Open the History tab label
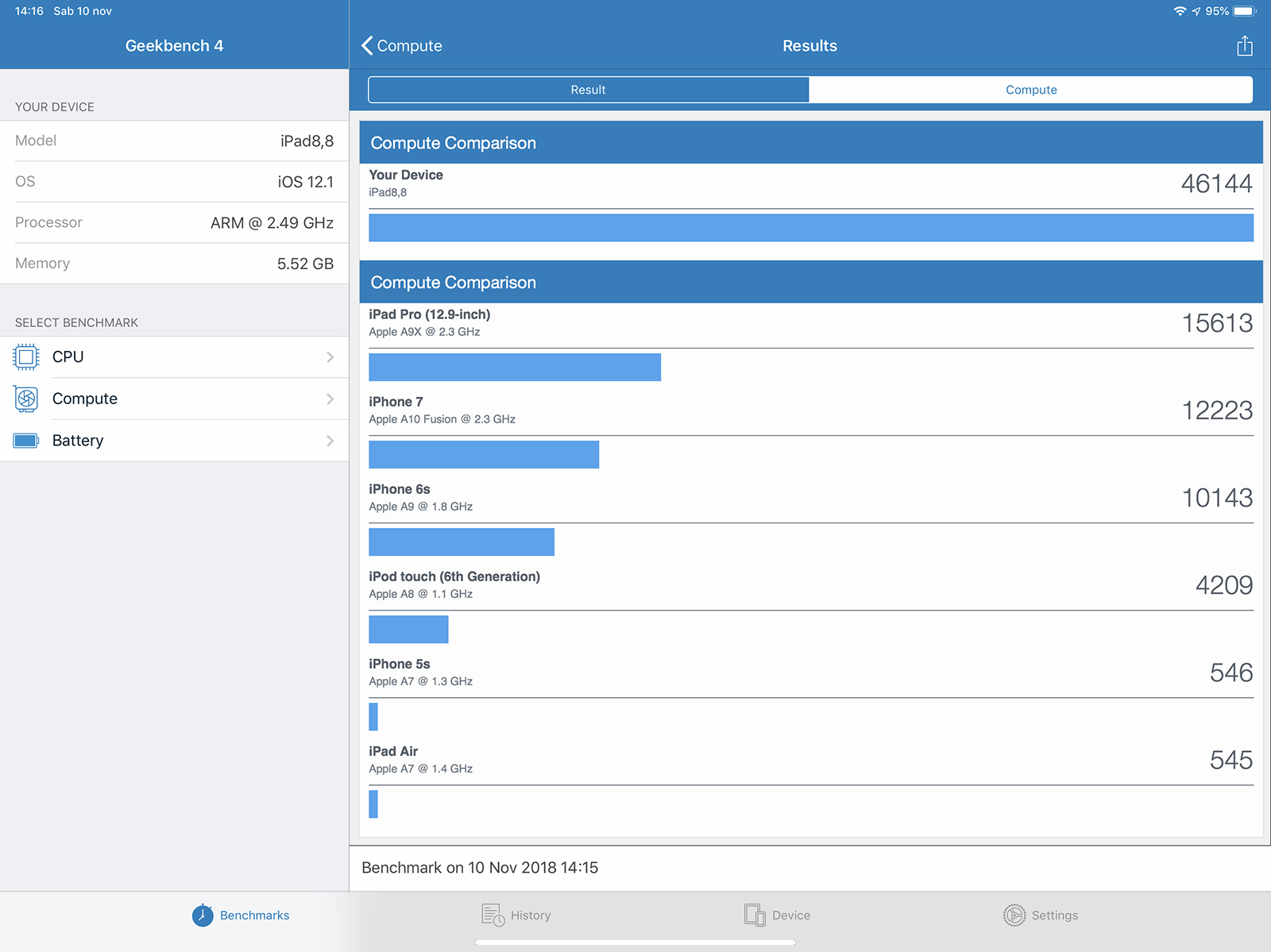 531,915
